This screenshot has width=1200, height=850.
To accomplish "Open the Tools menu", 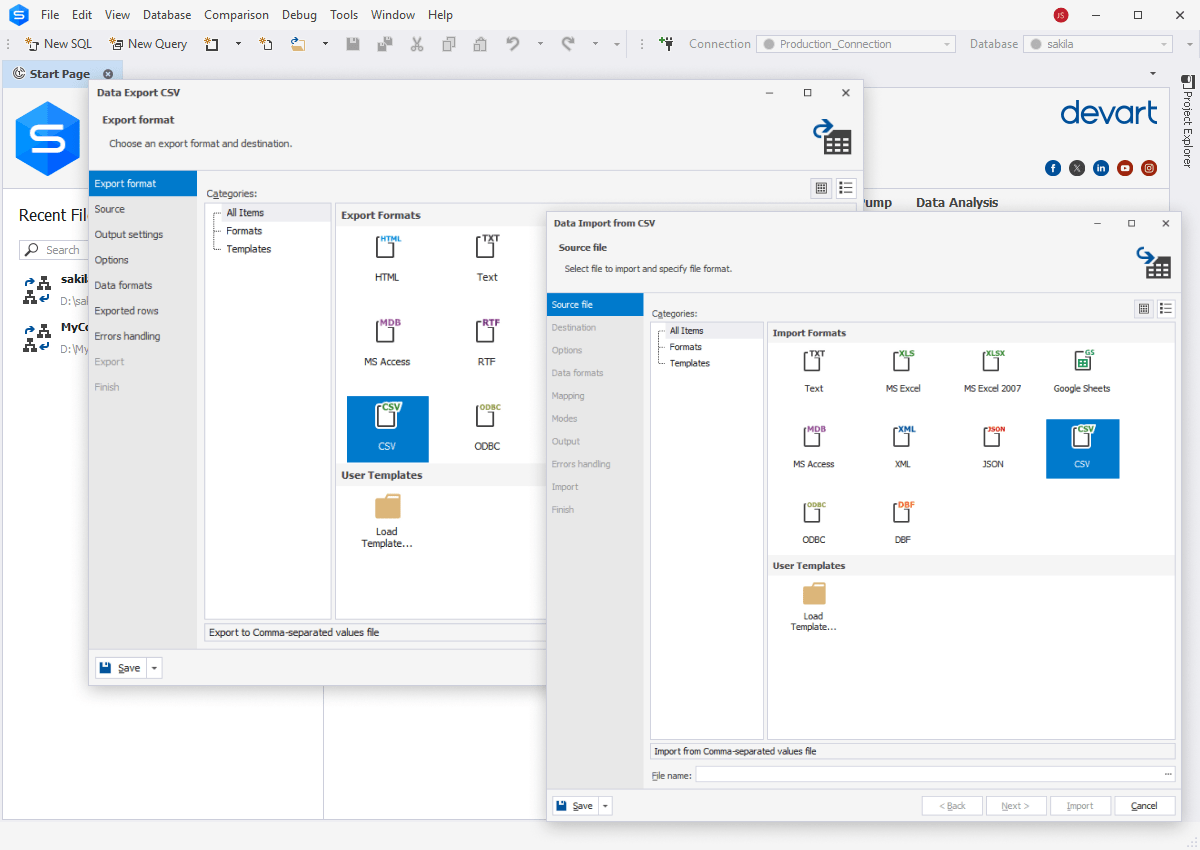I will (344, 14).
